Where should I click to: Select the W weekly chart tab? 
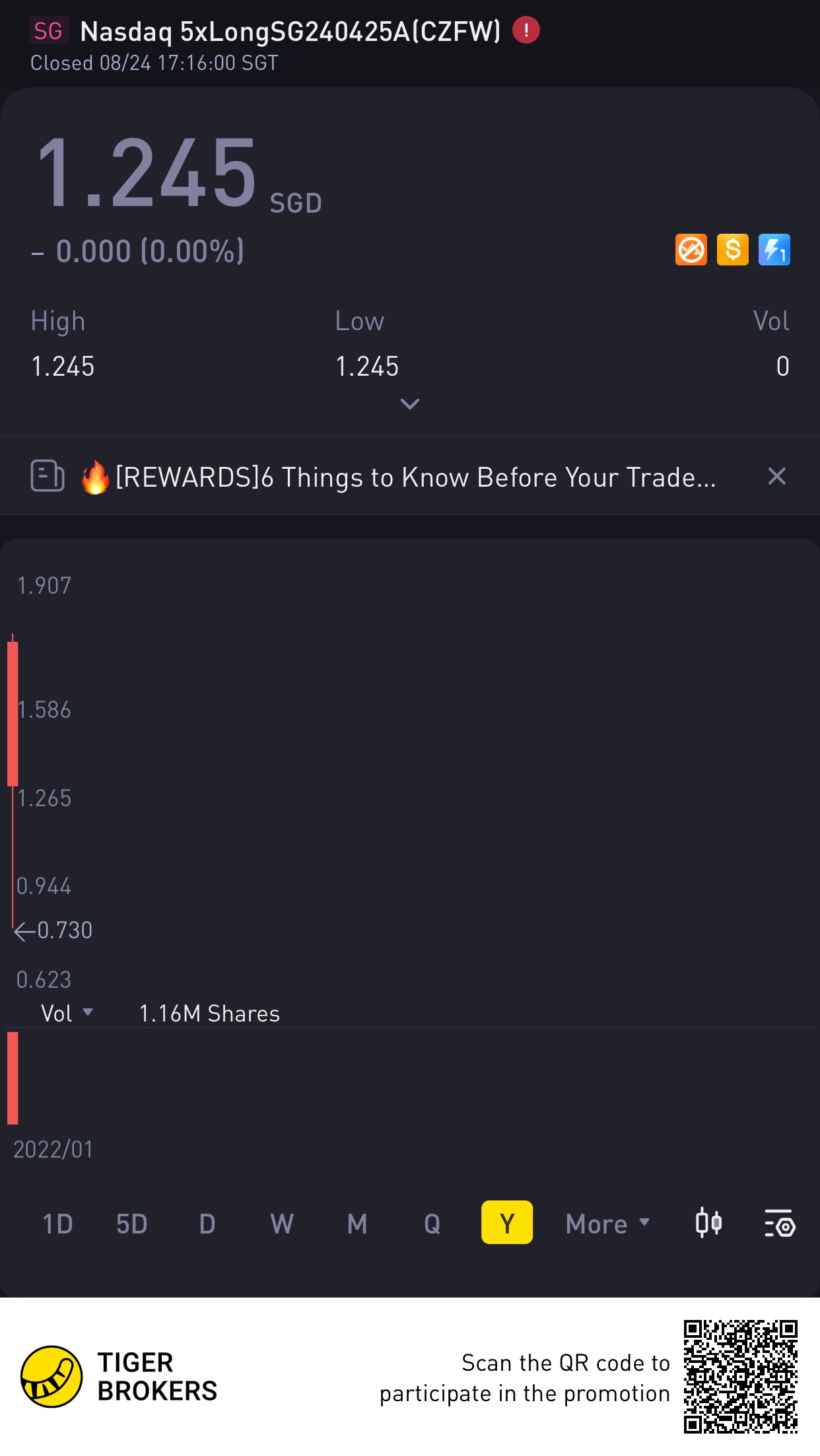point(282,1224)
